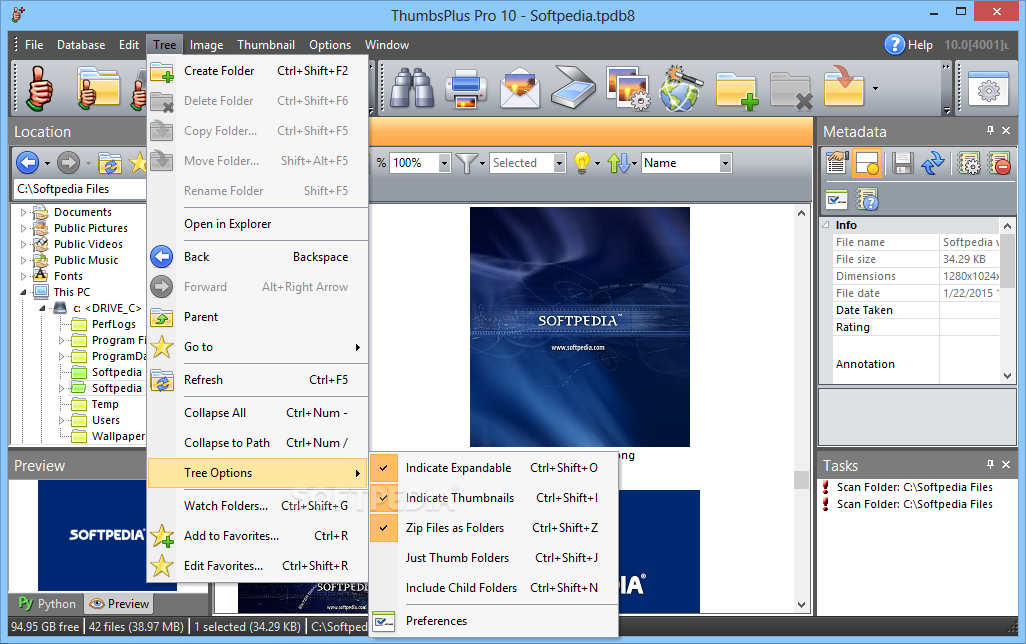Viewport: 1026px width, 644px height.
Task: Click the filter funnel icon
Action: coord(466,163)
